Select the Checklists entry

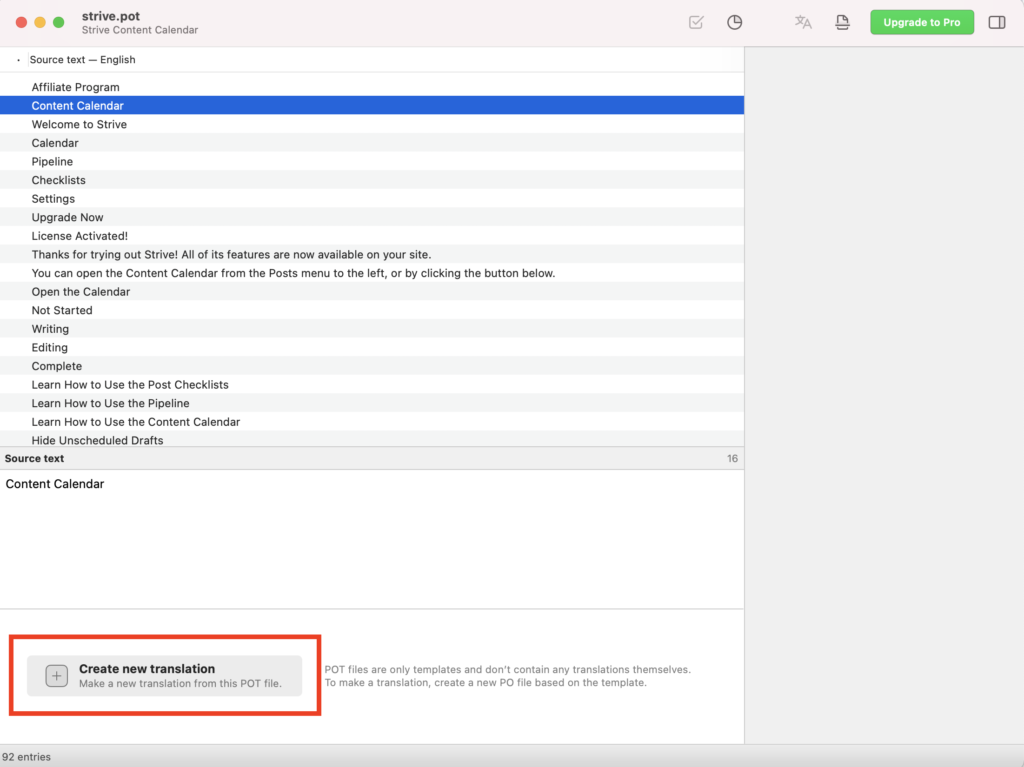(372, 180)
